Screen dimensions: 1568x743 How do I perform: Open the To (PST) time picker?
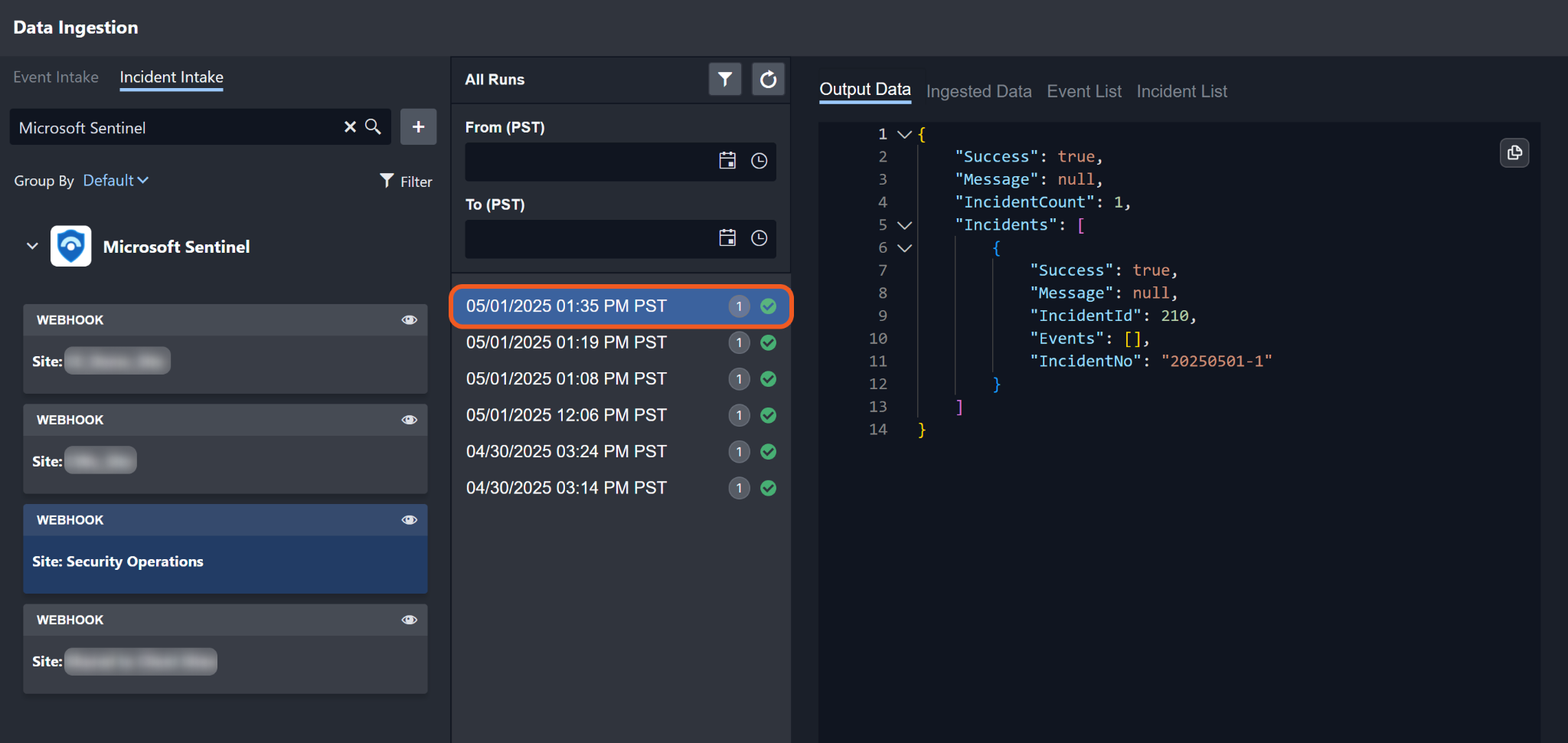(x=759, y=238)
